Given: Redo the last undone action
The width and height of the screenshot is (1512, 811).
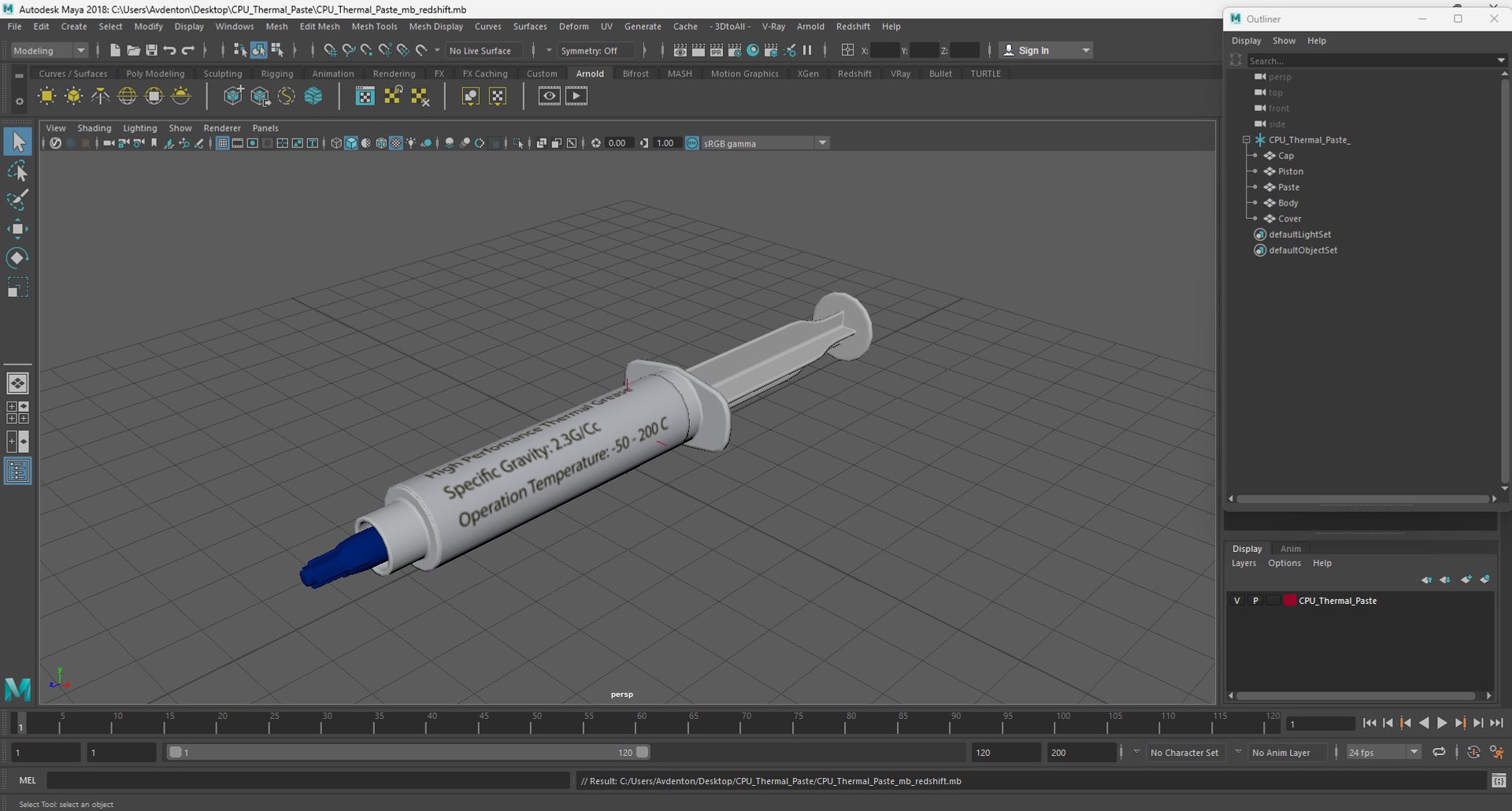Looking at the screenshot, I should coord(187,50).
